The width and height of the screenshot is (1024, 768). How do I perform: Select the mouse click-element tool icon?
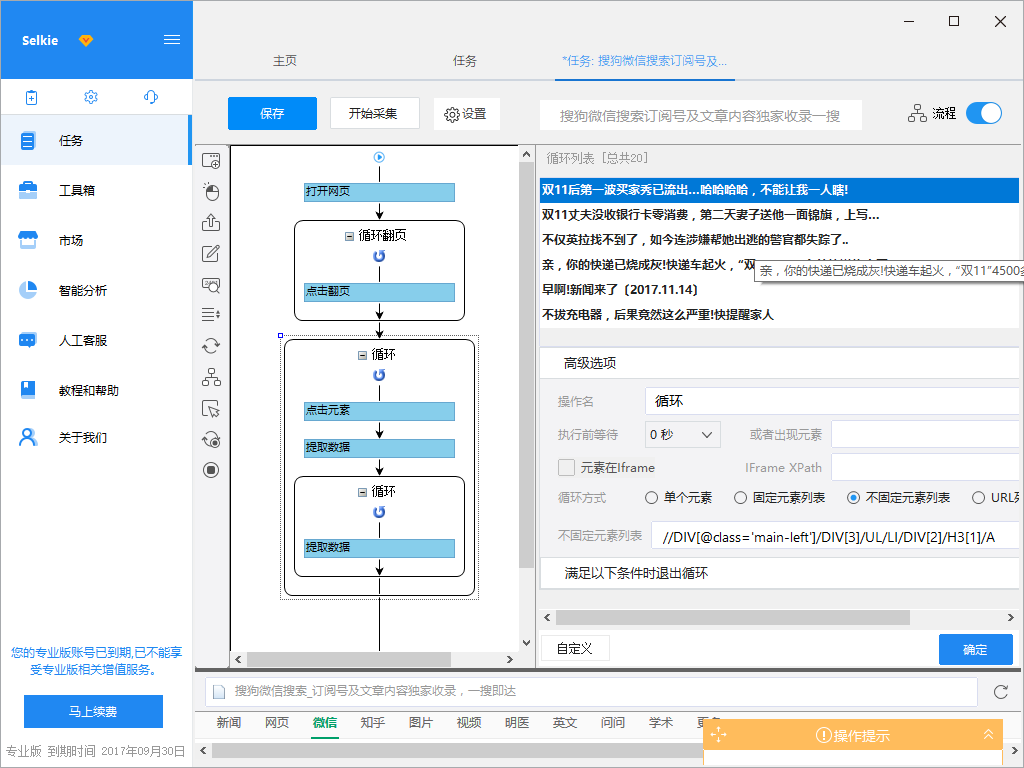point(211,192)
